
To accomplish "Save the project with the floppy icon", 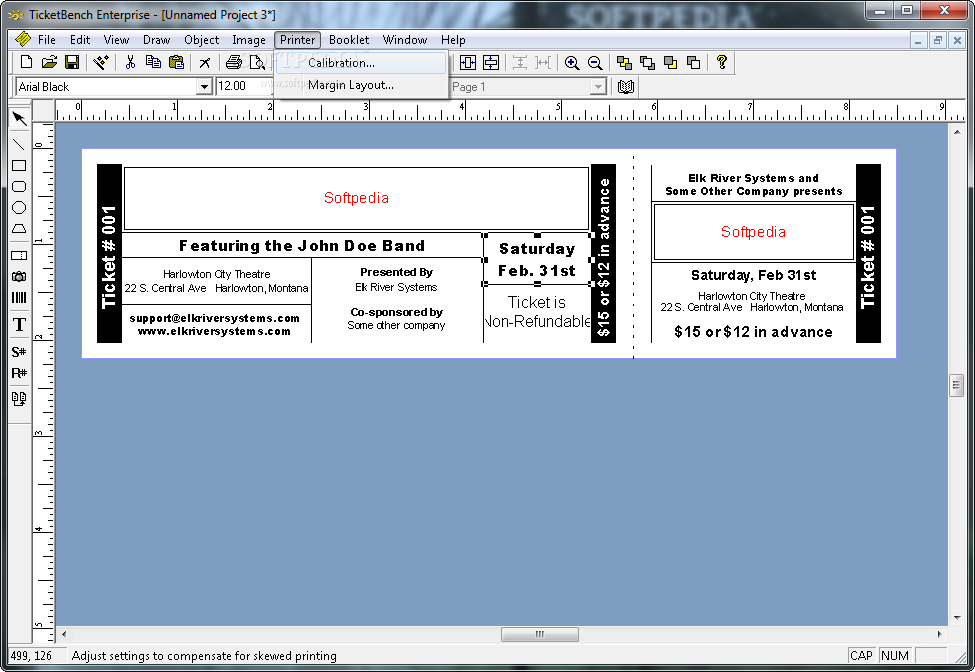I will pos(72,62).
